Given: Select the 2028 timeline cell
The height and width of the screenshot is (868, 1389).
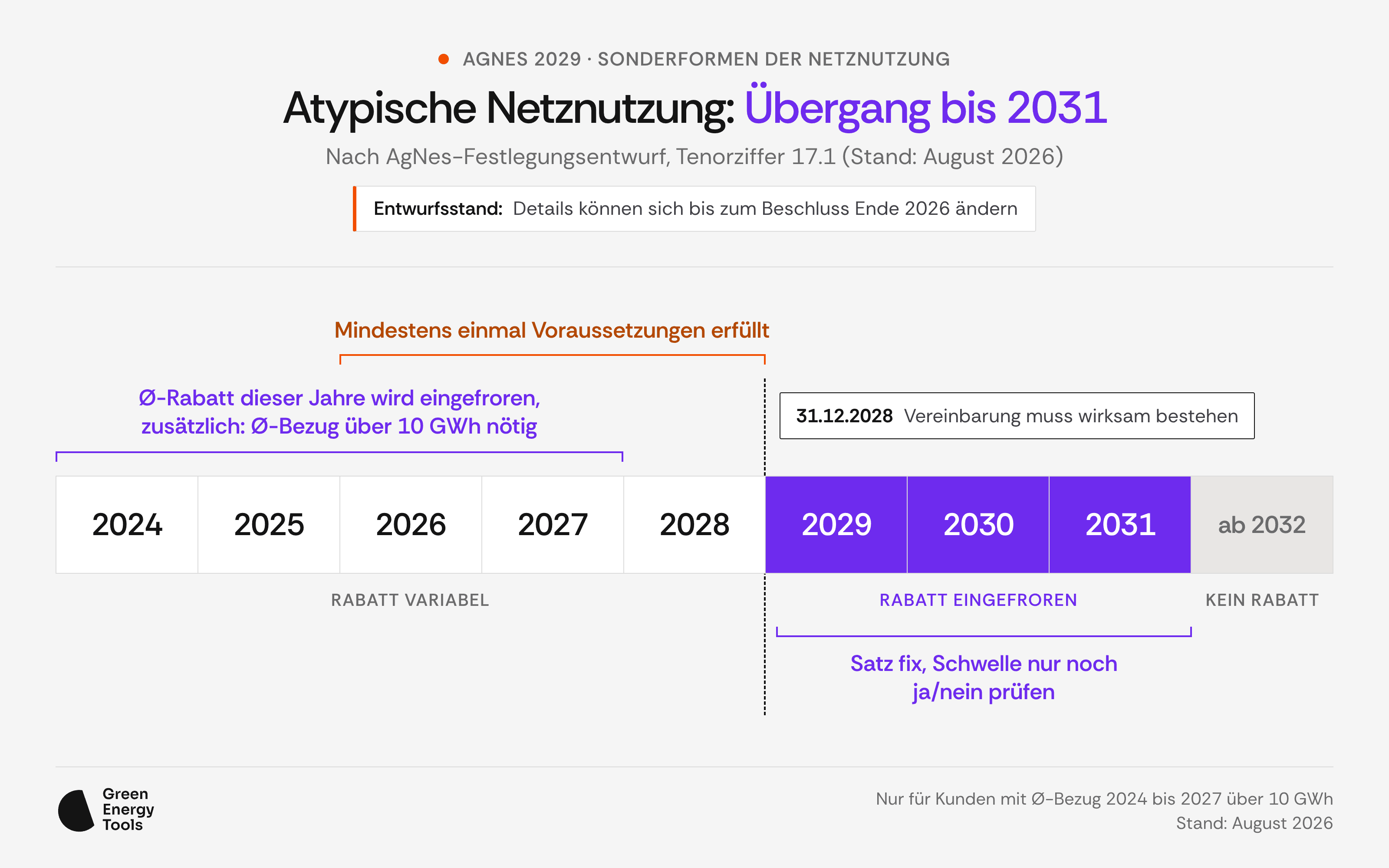Looking at the screenshot, I should click(x=694, y=525).
